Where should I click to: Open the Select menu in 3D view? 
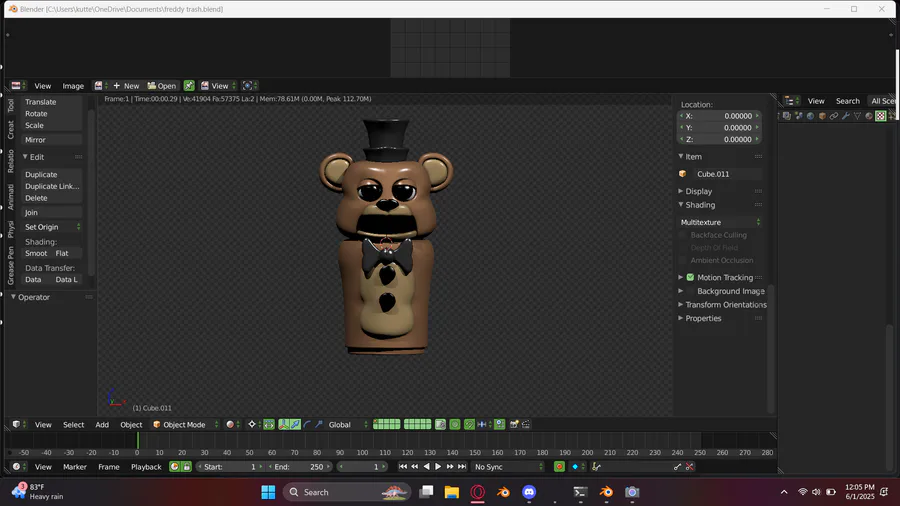(x=73, y=425)
